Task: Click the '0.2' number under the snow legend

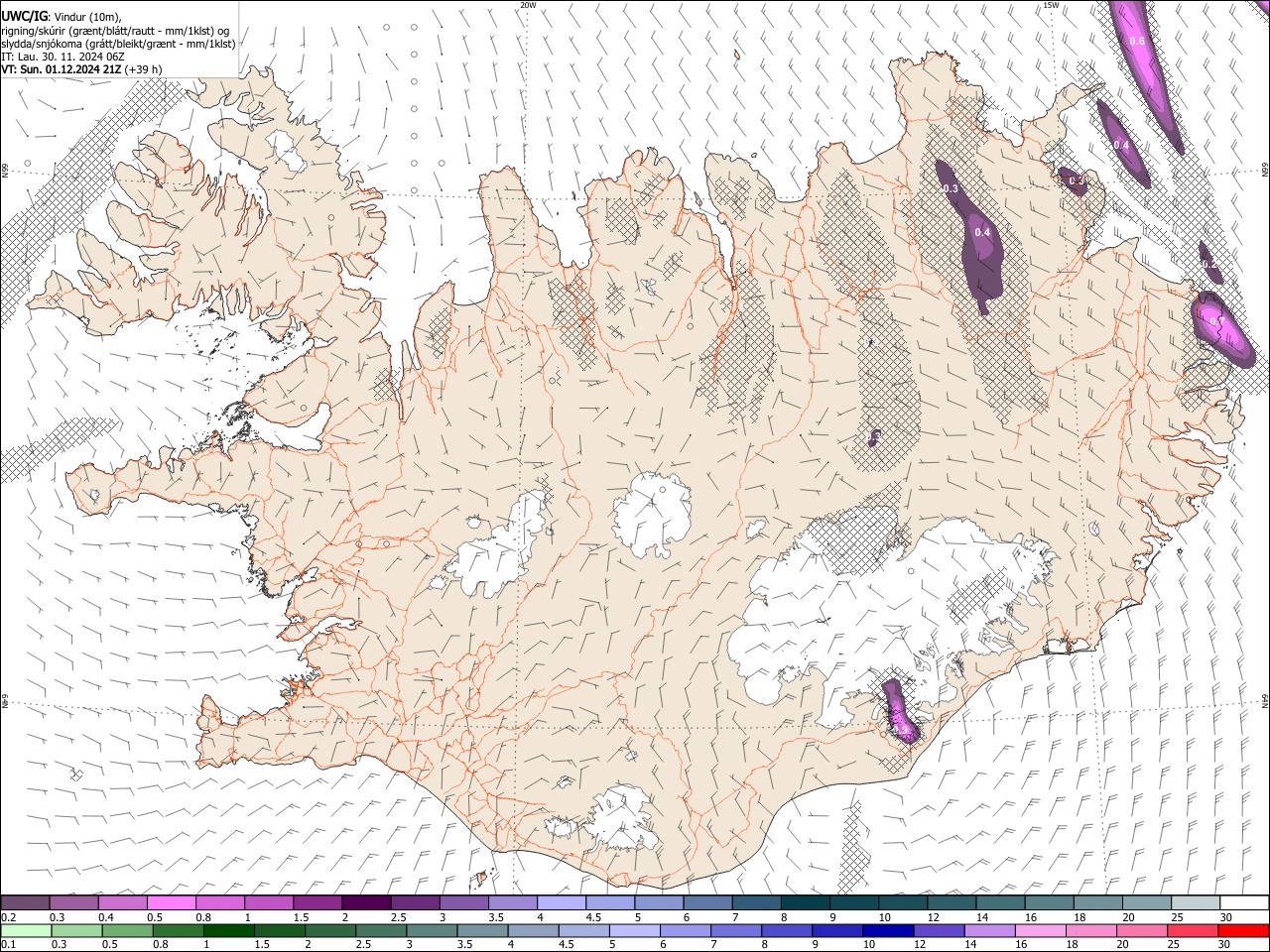Action: click(x=8, y=917)
